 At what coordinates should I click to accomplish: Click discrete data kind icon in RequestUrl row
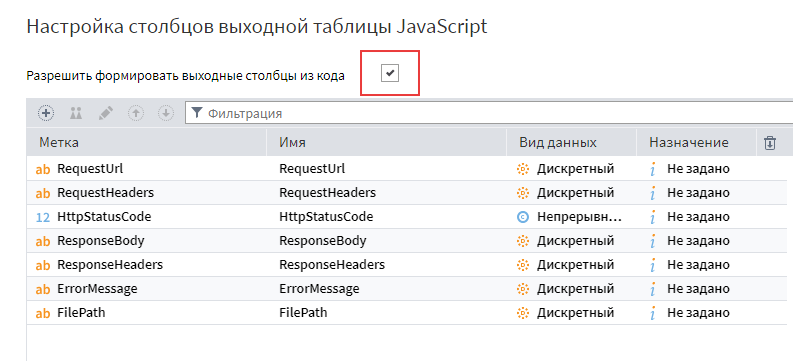[523, 169]
